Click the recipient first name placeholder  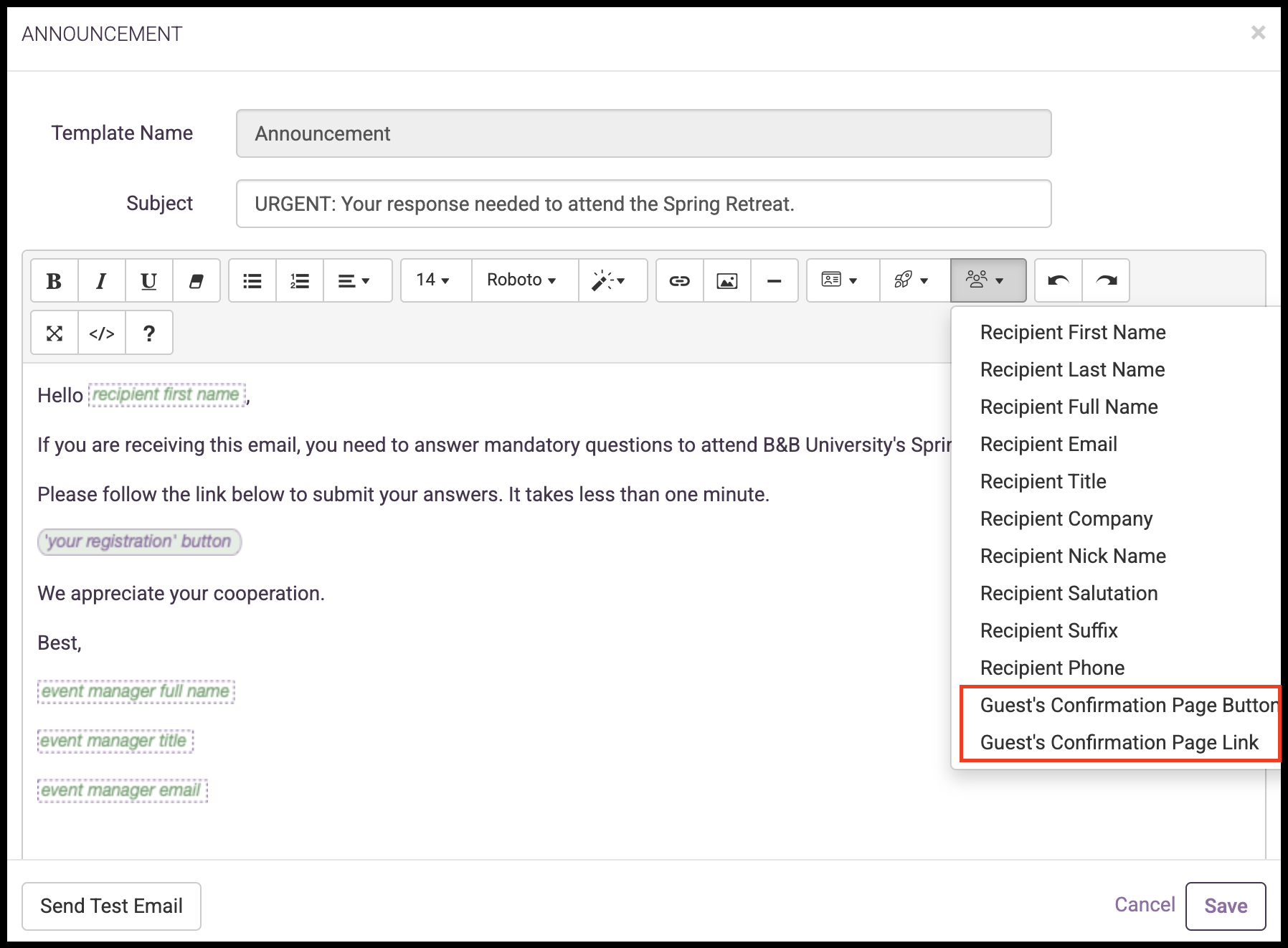[167, 395]
